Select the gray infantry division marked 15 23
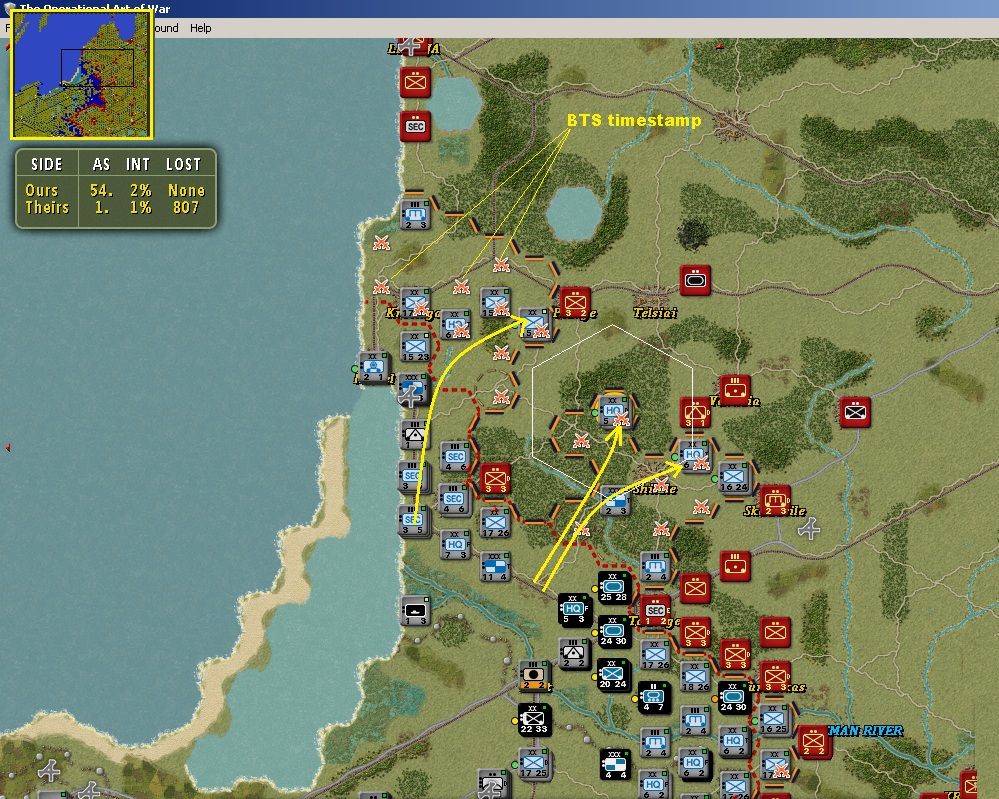Image resolution: width=999 pixels, height=799 pixels. (415, 347)
